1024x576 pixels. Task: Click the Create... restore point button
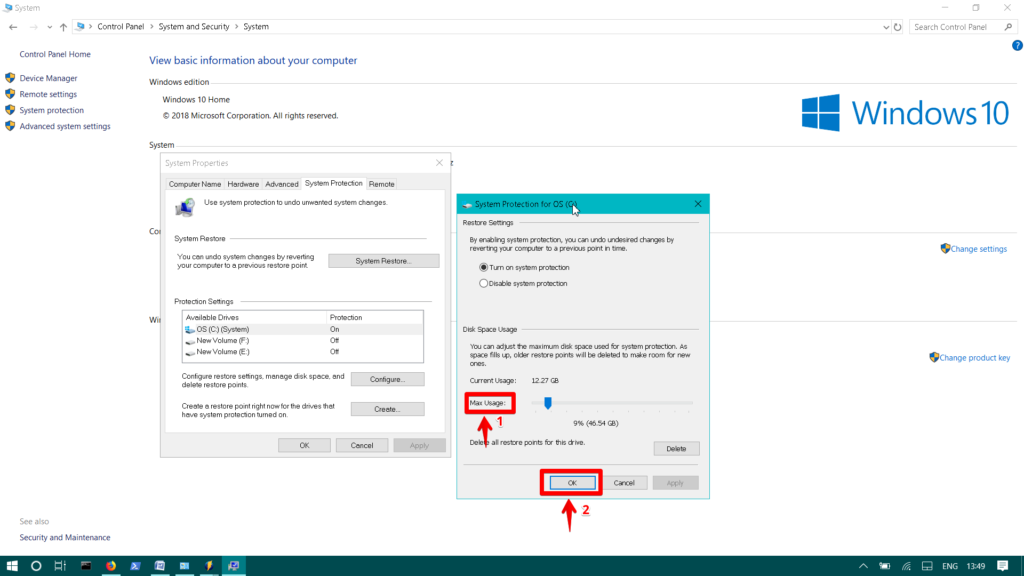coord(387,409)
